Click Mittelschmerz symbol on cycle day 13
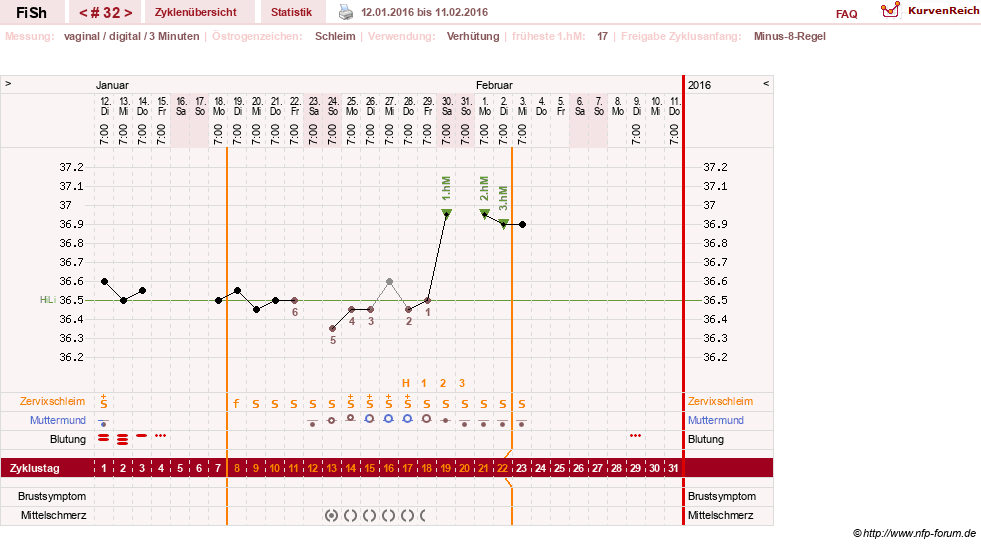This screenshot has width=981, height=545. click(x=332, y=516)
